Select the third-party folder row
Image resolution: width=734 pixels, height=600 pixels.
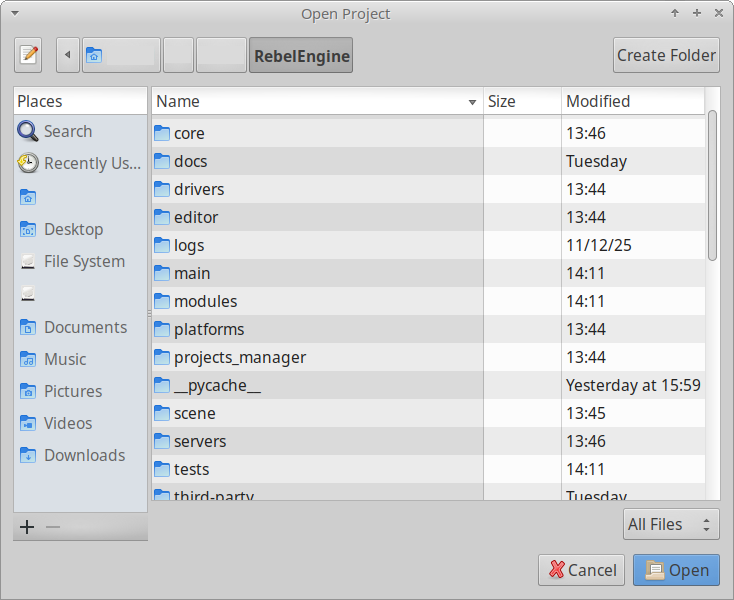[428, 492]
